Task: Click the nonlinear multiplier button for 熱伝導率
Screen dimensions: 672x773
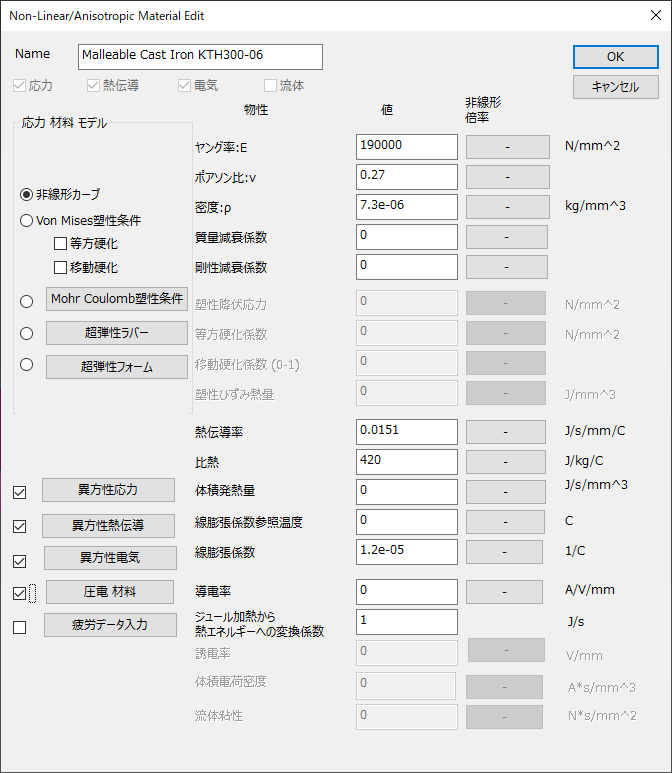Action: (x=507, y=432)
